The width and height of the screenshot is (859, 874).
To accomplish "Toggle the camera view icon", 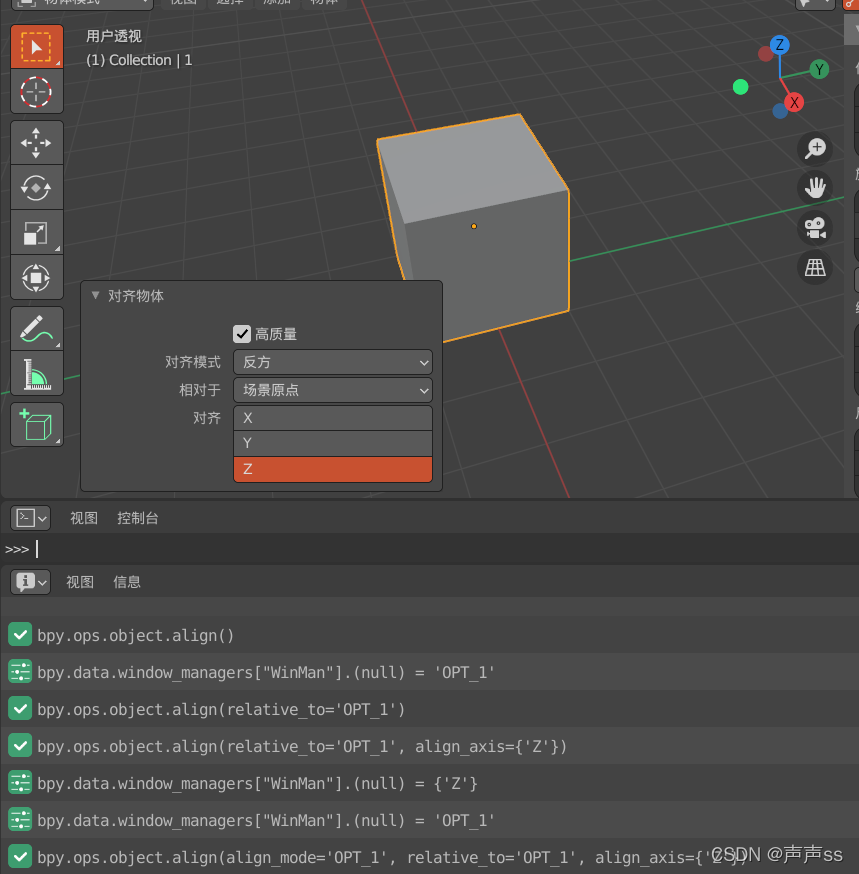I will pyautogui.click(x=815, y=228).
